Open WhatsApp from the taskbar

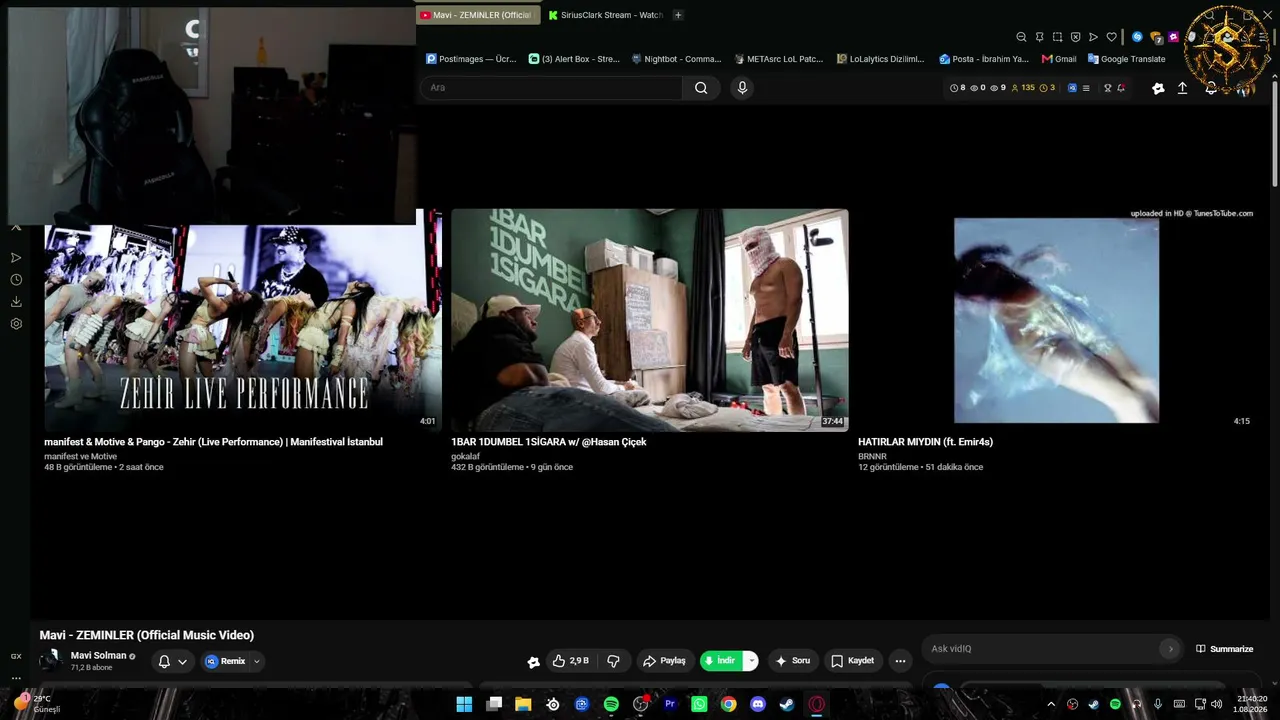[699, 704]
